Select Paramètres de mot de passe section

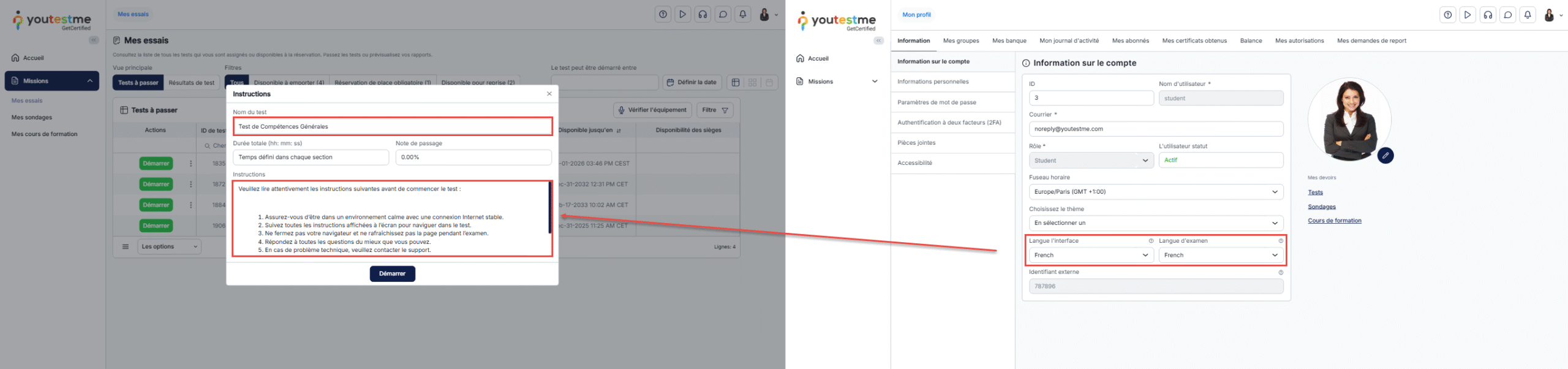click(937, 102)
